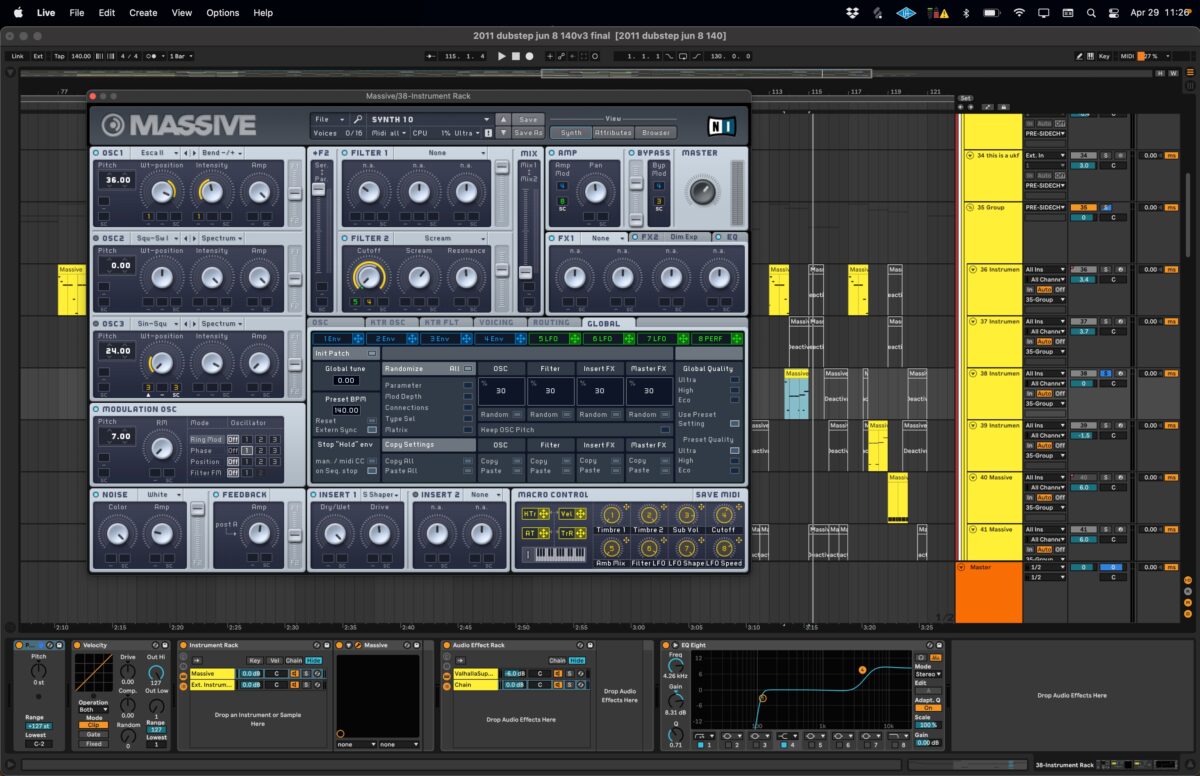Click the TrR macro source handle
Screen dimensions: 1200x776
click(x=581, y=533)
